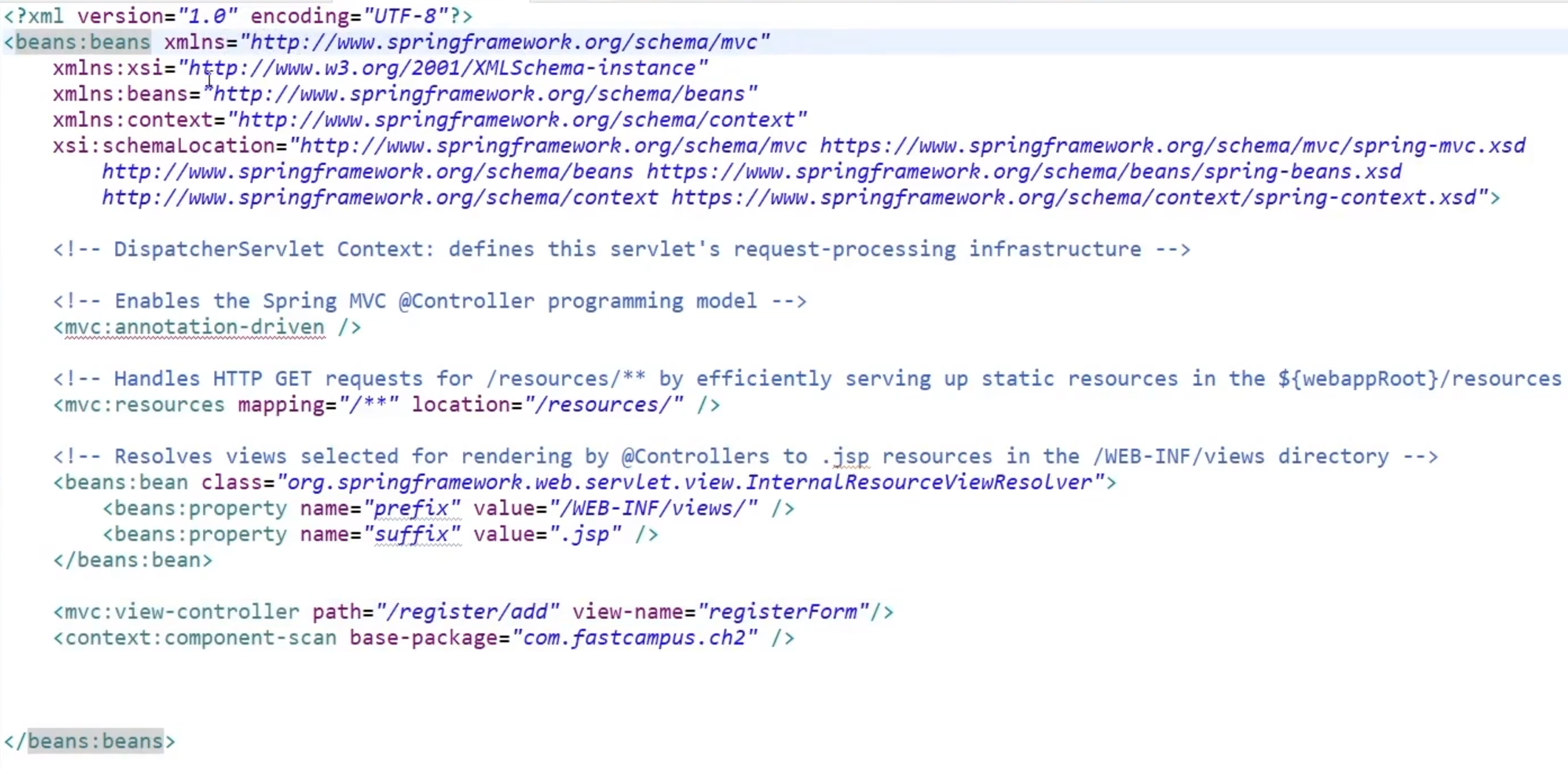The image size is (1568, 769).
Task: Click the "registerForm" view-name value
Action: 782,612
